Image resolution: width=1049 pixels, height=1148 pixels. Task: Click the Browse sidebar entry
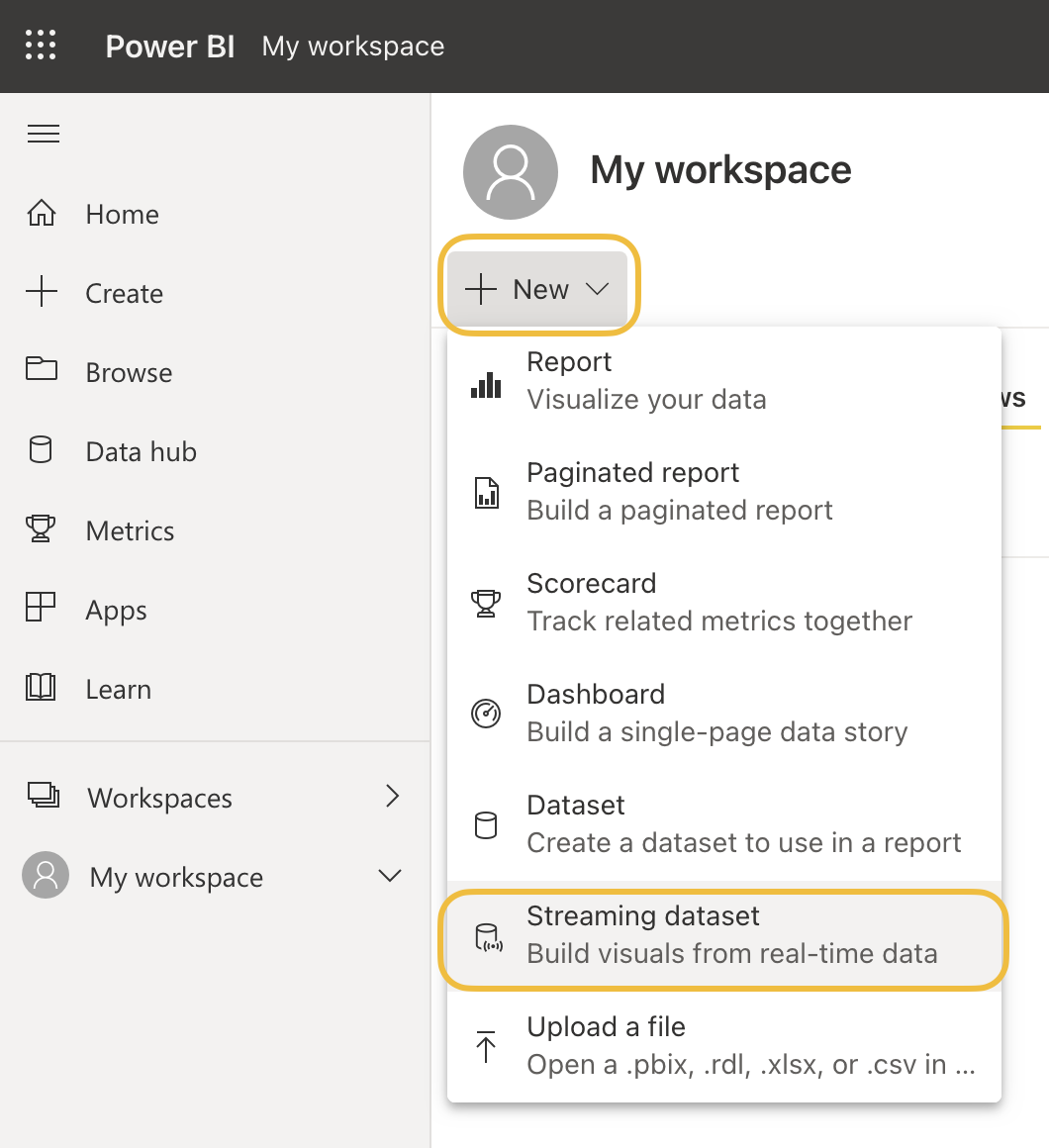(129, 372)
